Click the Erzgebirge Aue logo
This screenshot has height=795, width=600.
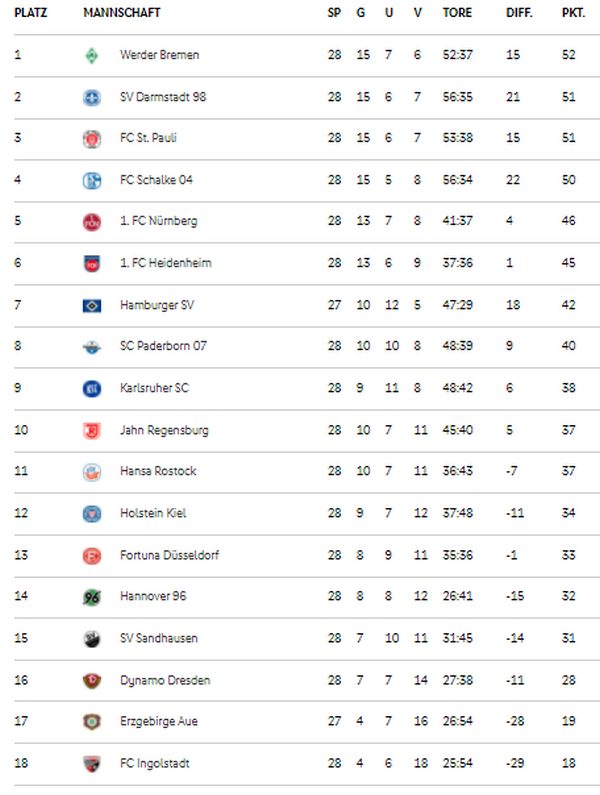(x=92, y=721)
